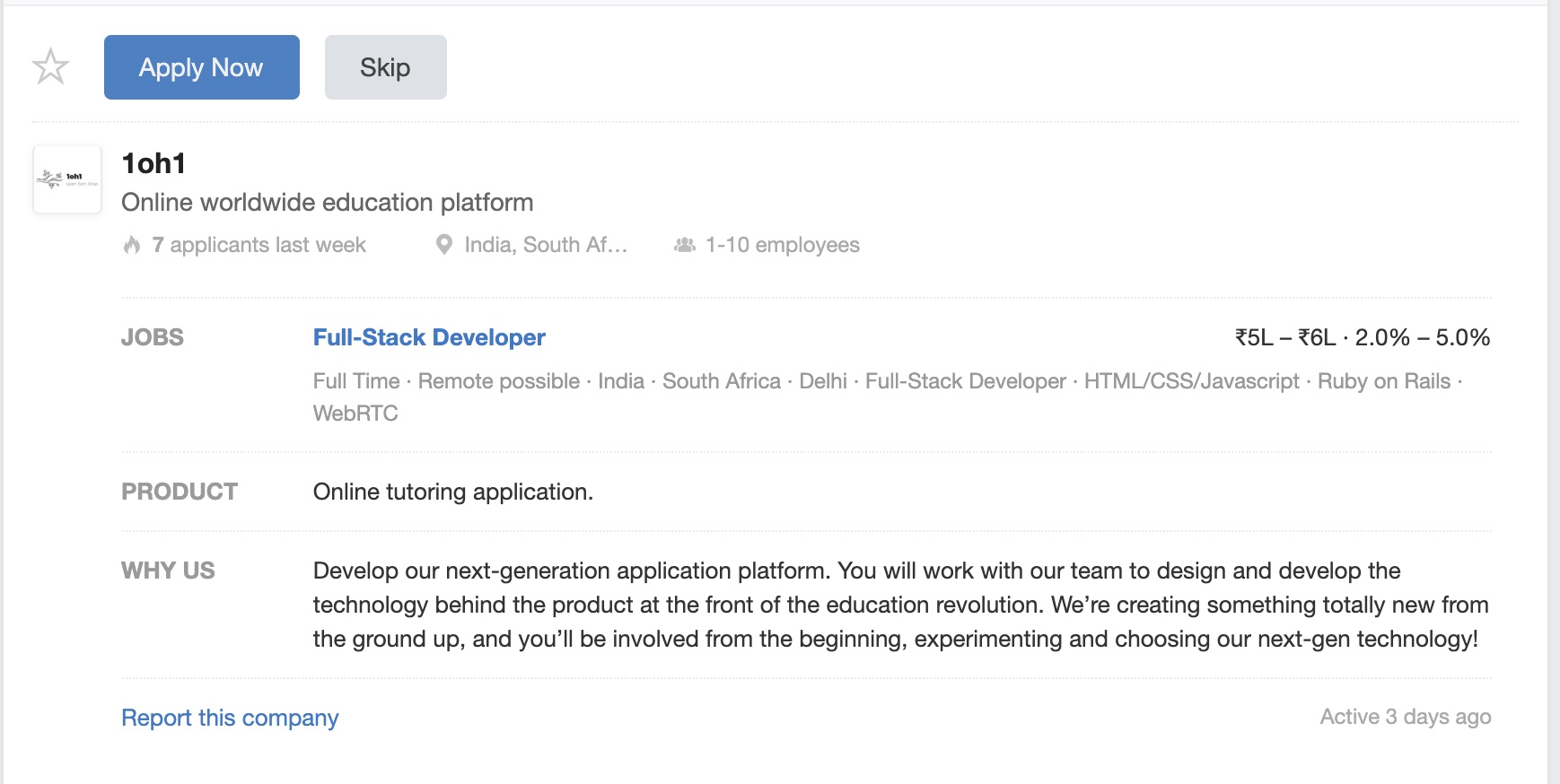The height and width of the screenshot is (784, 1560).
Task: Click the flame icon beside applicants count
Action: [132, 245]
